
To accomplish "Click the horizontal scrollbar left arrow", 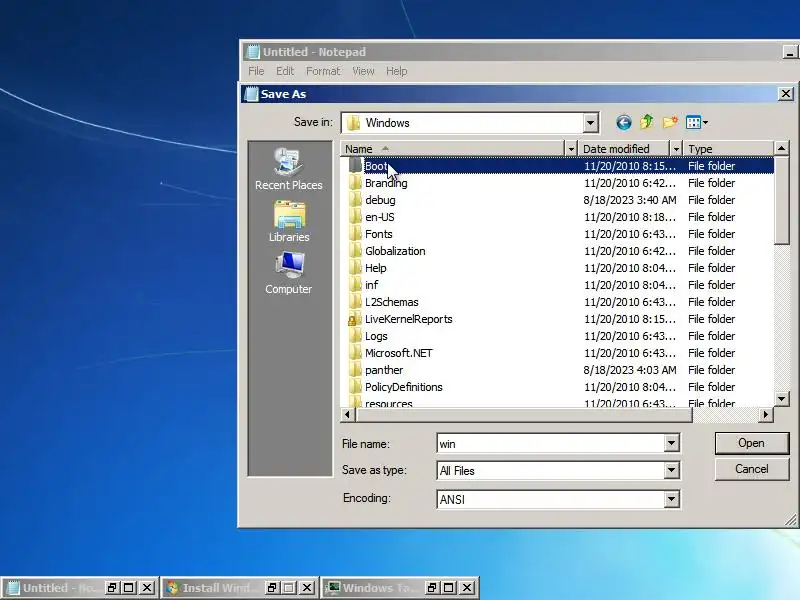I will pos(348,415).
